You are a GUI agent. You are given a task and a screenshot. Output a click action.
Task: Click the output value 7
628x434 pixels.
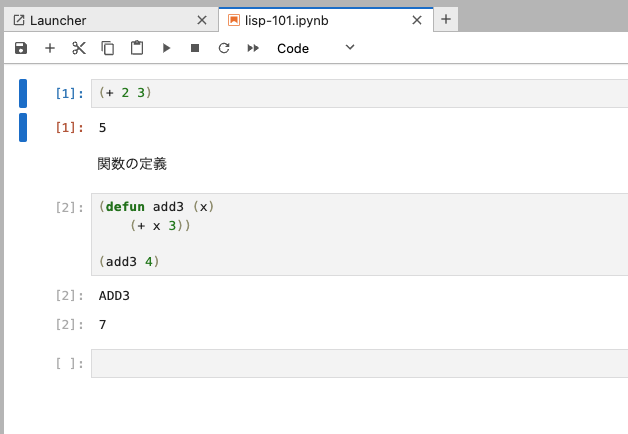point(103,324)
